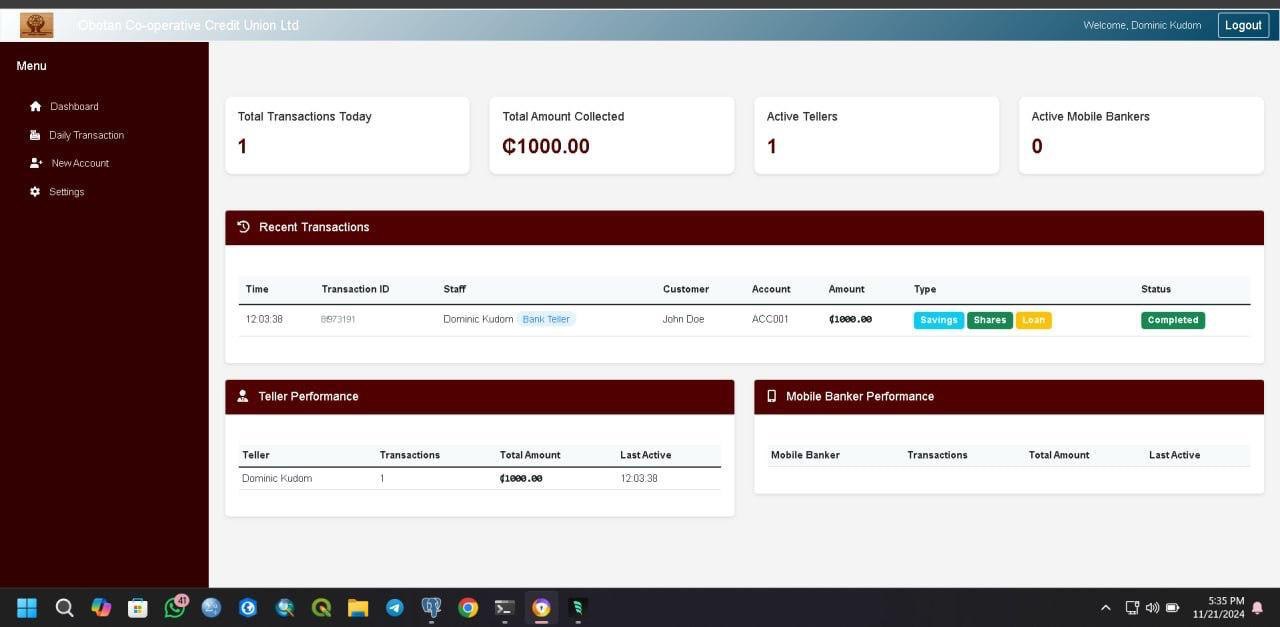Open QGIS from the taskbar

pyautogui.click(x=321, y=607)
